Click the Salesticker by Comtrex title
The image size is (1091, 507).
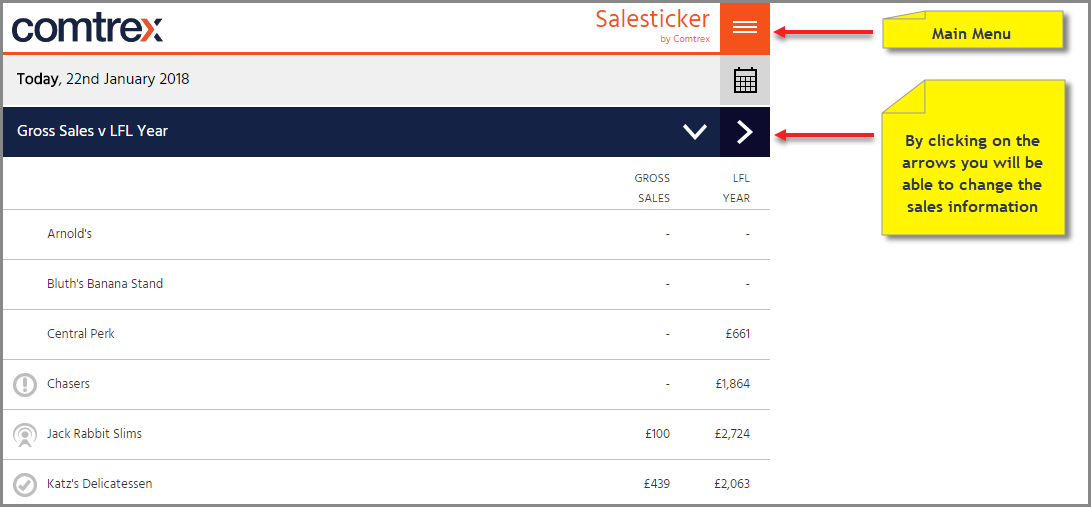(x=653, y=25)
